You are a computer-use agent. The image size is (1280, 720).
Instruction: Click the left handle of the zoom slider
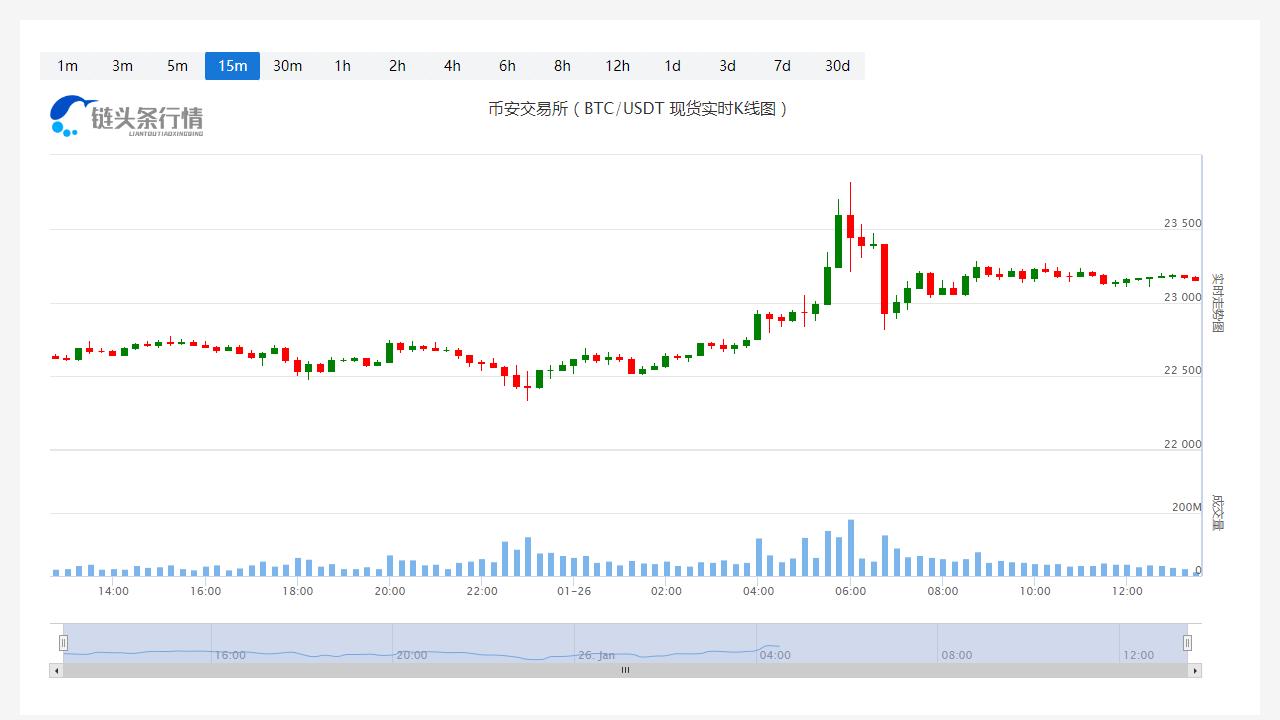point(63,643)
